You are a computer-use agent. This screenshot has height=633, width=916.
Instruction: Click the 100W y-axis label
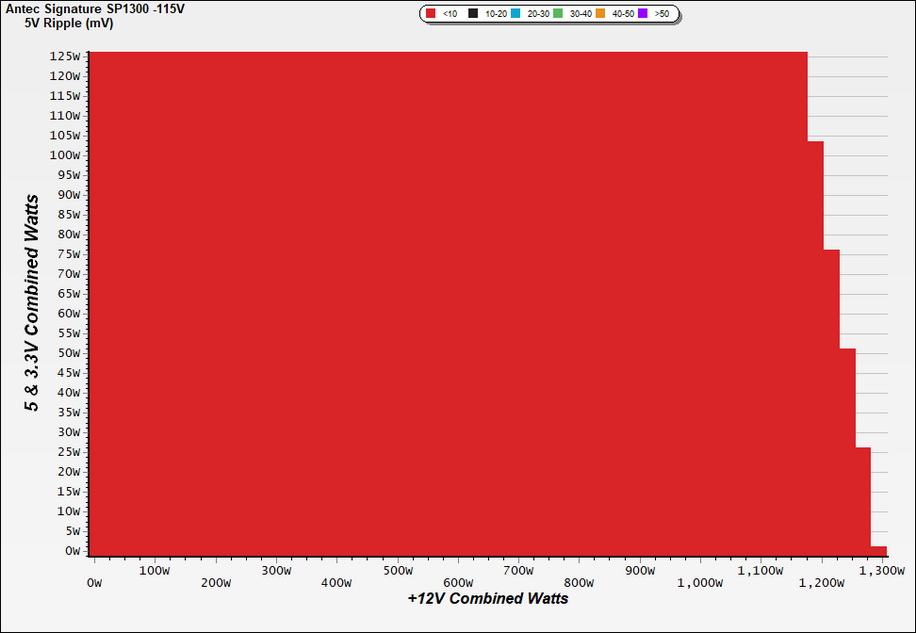pos(65,155)
